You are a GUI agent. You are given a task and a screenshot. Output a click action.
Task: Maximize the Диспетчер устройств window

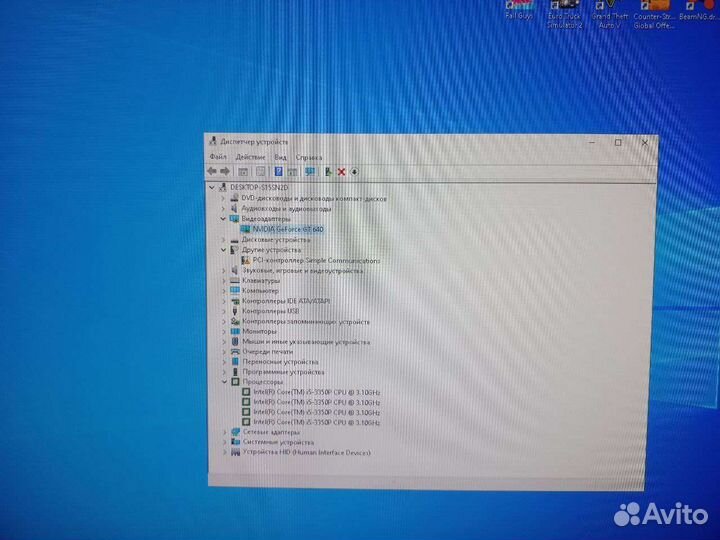tap(618, 143)
